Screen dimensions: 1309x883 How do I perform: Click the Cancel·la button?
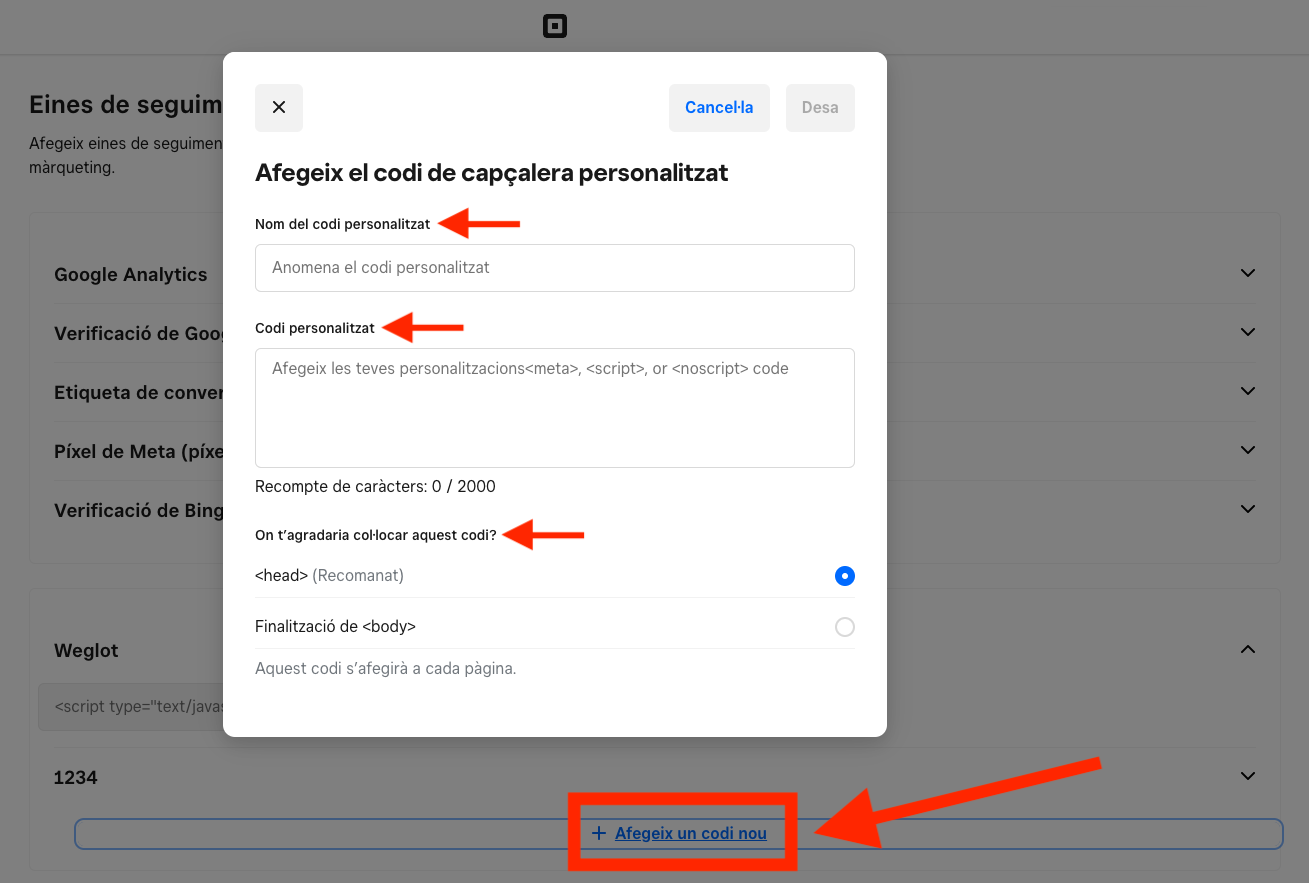pos(719,108)
